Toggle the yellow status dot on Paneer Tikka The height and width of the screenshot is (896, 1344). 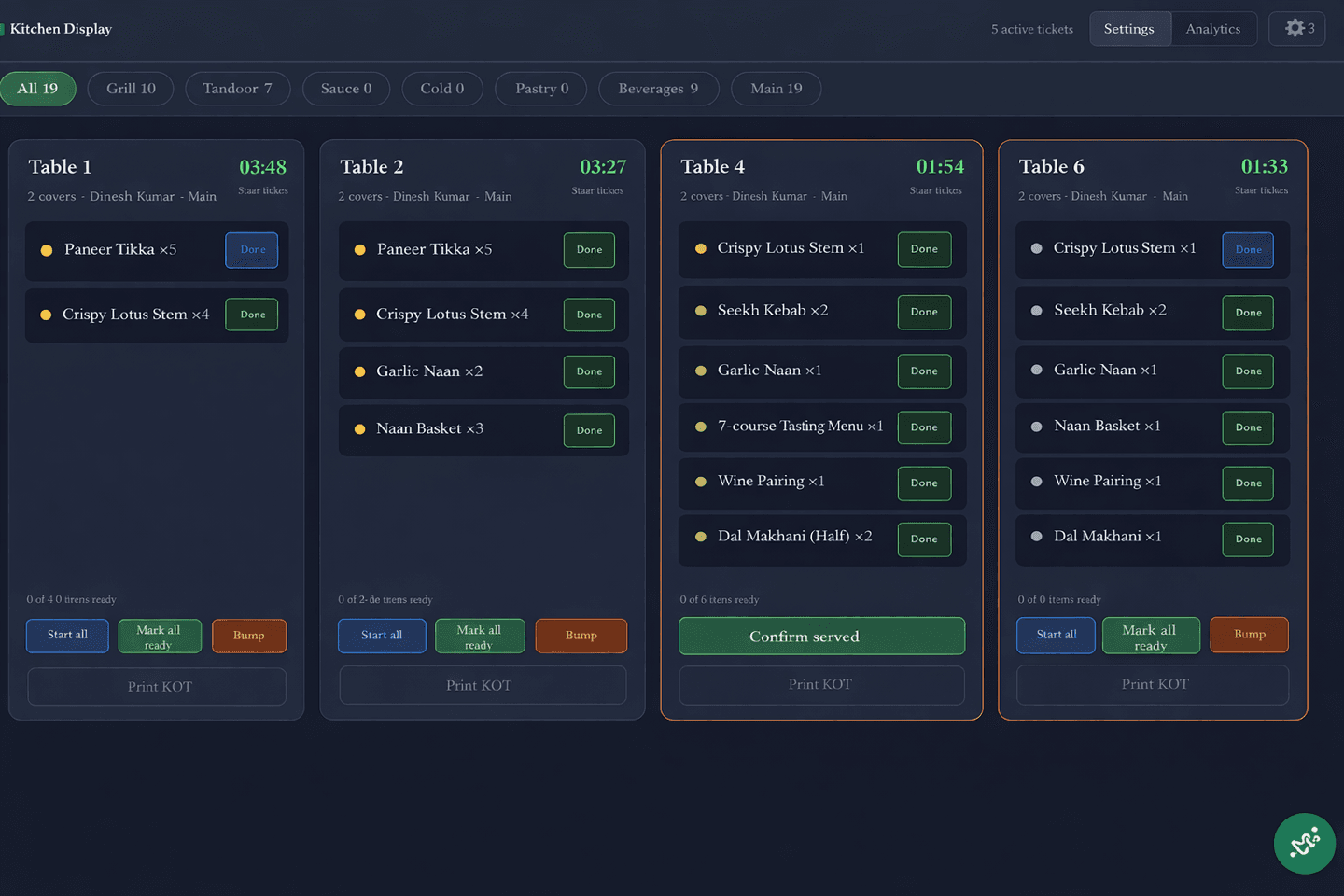pyautogui.click(x=46, y=249)
